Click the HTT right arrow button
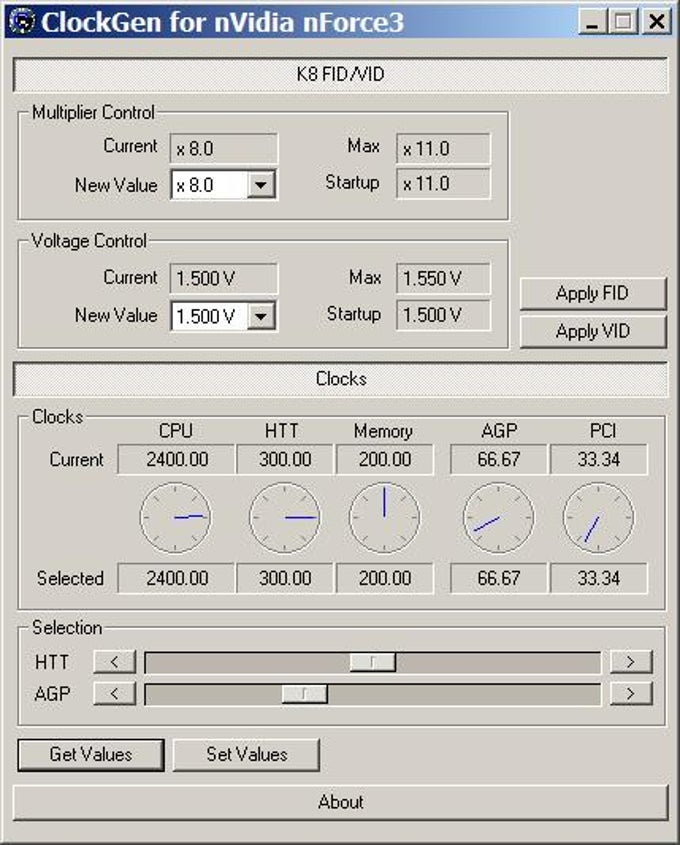680x845 pixels. point(631,662)
